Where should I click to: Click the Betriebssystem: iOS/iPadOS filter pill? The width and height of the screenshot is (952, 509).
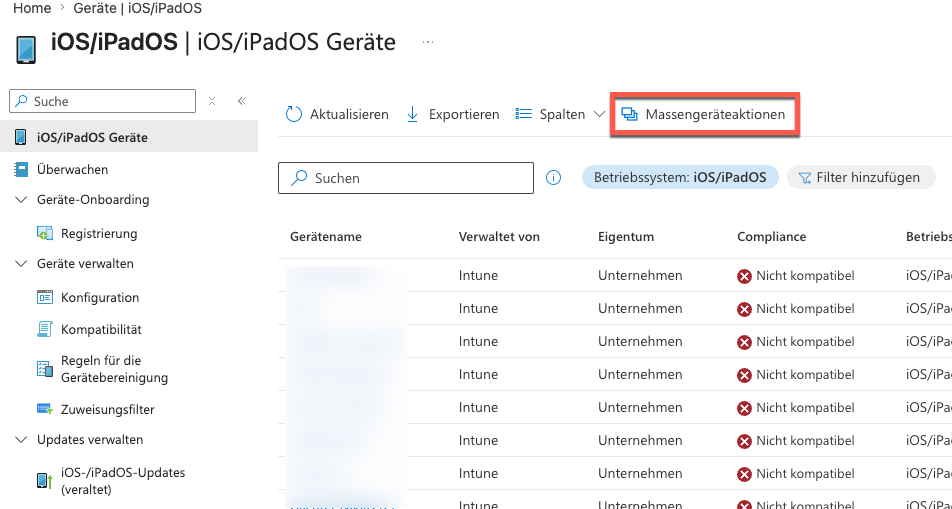[x=680, y=177]
